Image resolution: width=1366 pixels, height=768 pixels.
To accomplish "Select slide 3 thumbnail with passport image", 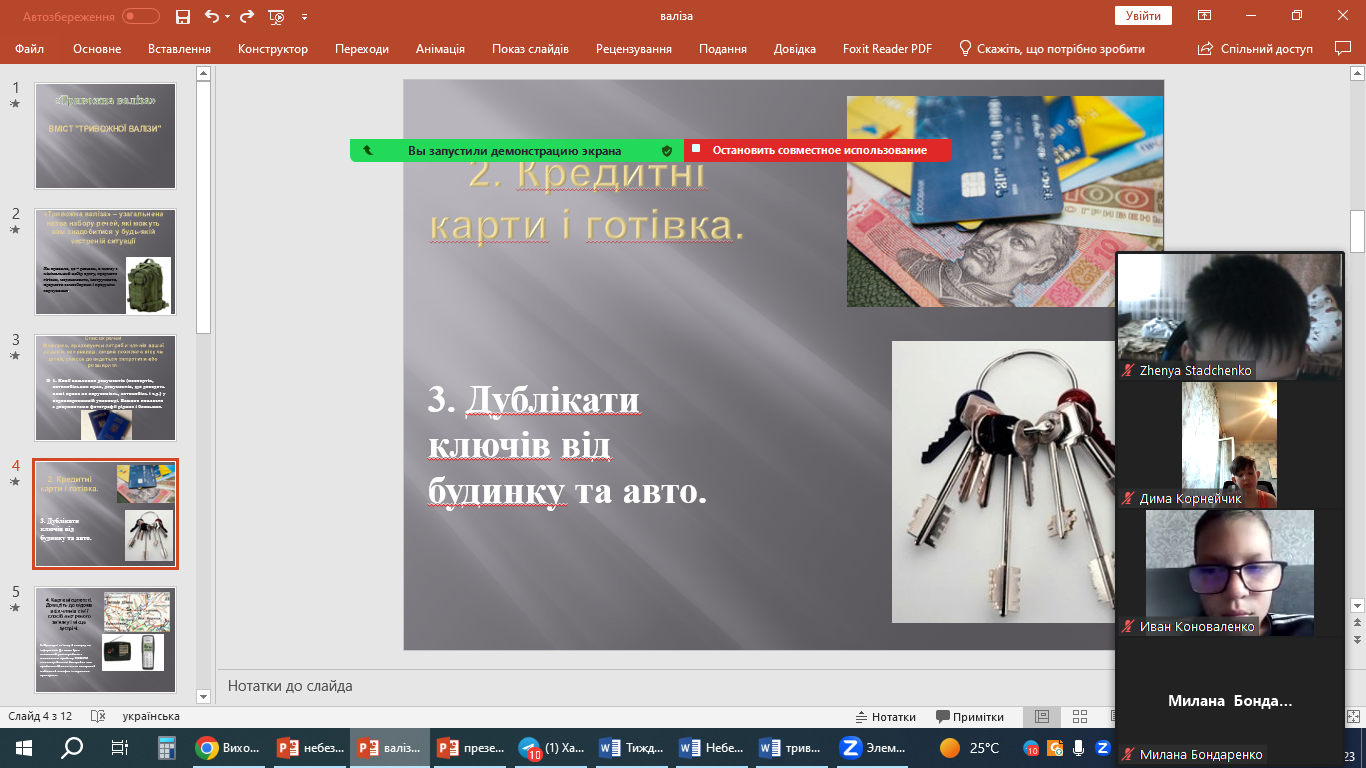I will [106, 387].
